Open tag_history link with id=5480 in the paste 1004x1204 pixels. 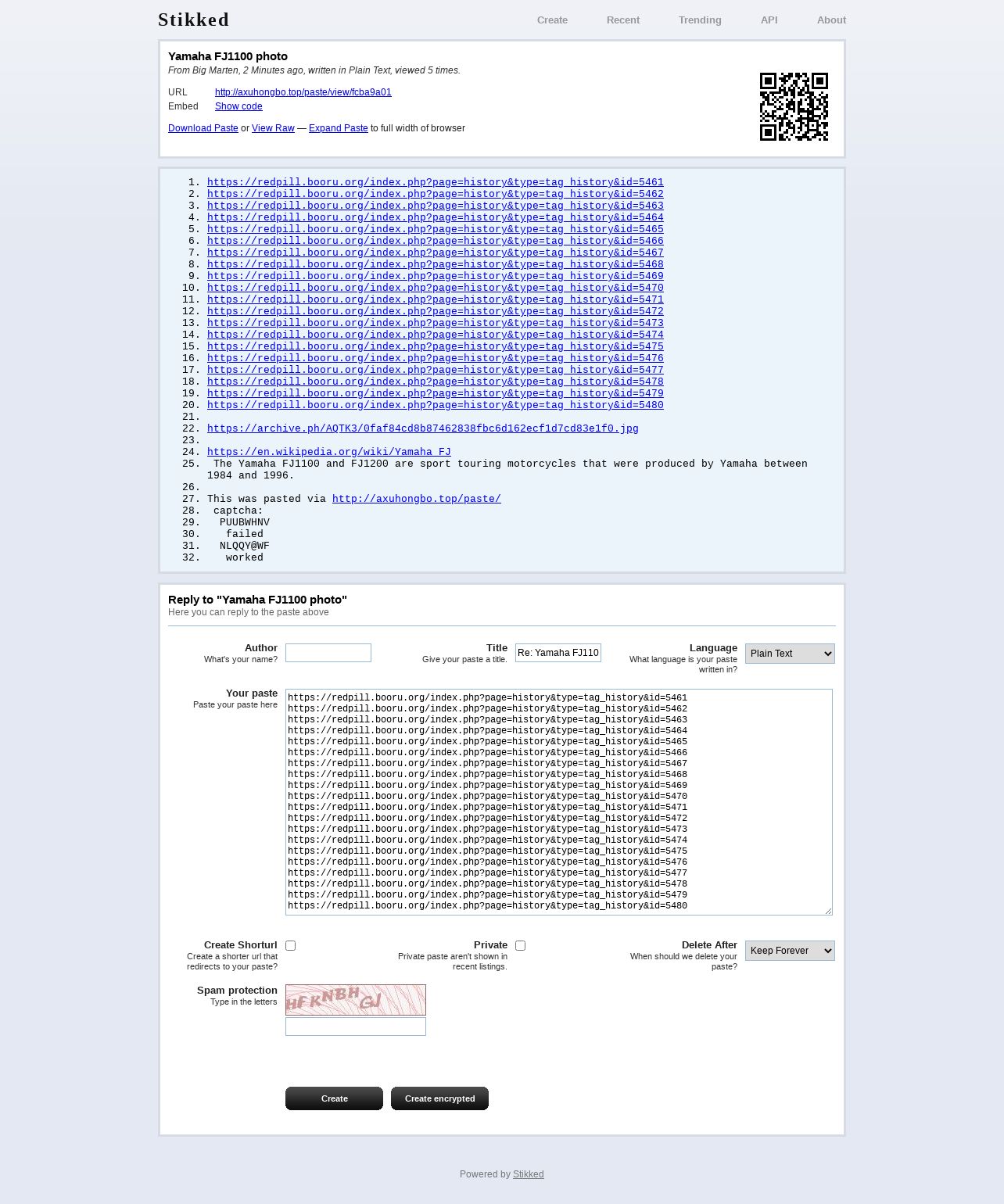pos(436,405)
